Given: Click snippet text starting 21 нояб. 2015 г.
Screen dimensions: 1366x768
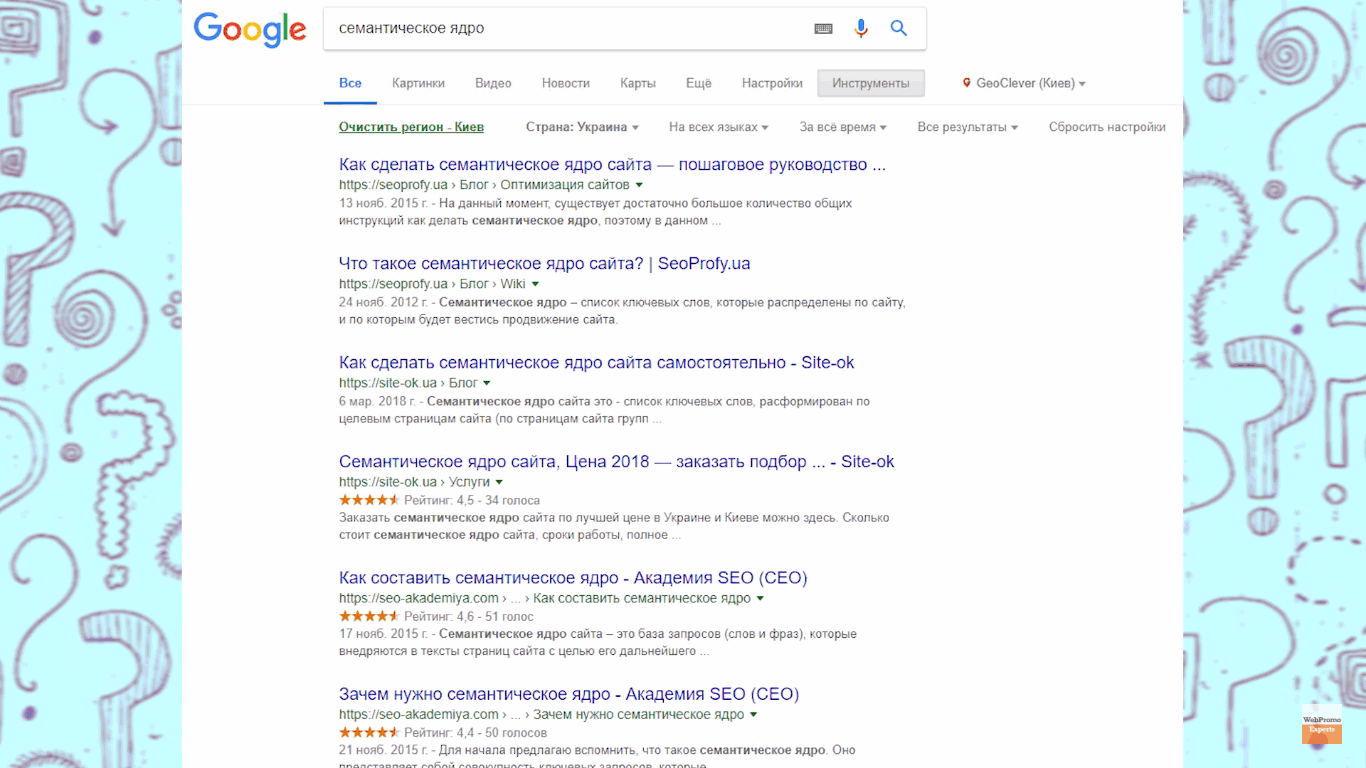Looking at the screenshot, I should coord(597,758).
